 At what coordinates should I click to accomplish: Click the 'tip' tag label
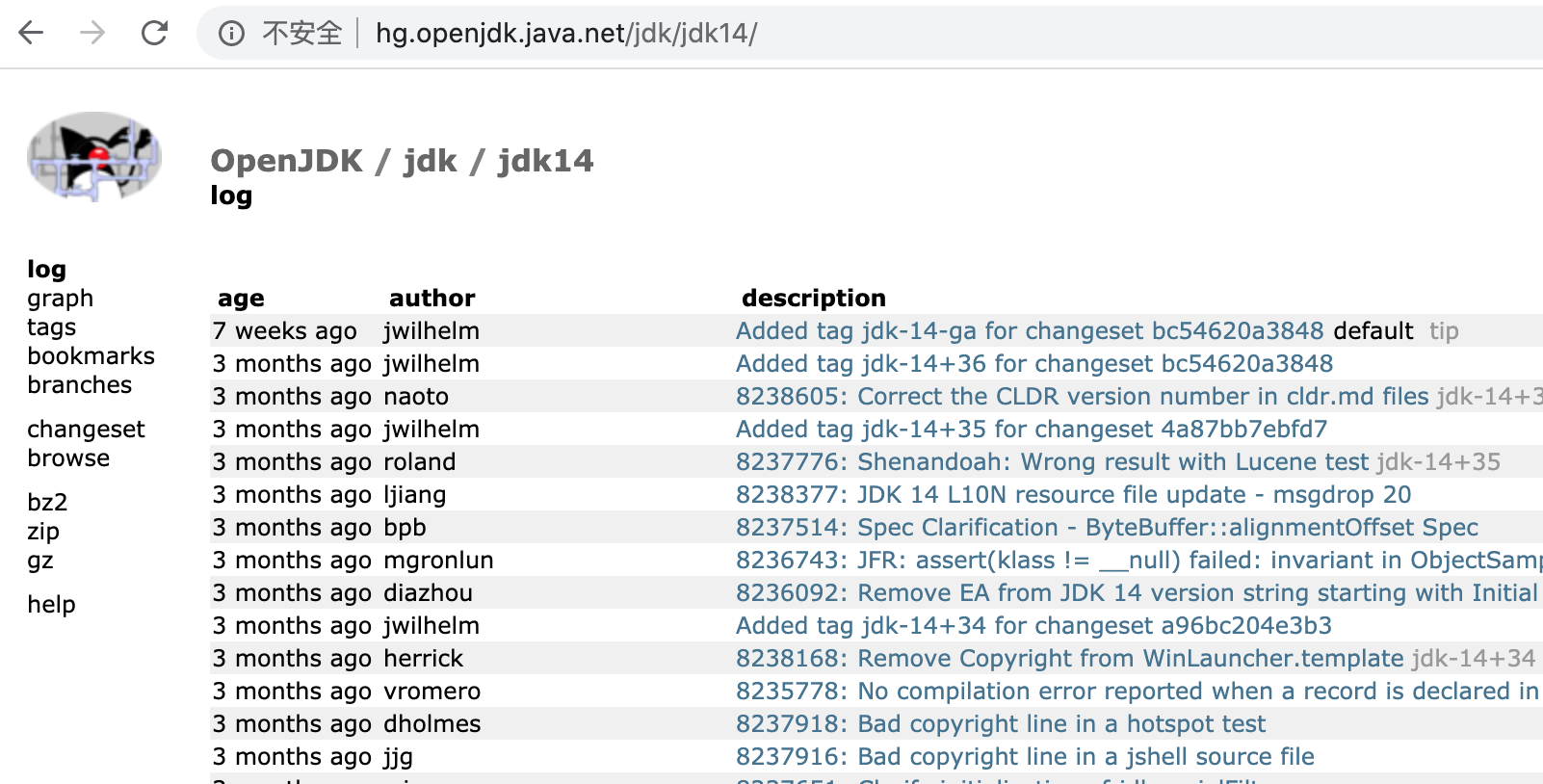[x=1444, y=331]
